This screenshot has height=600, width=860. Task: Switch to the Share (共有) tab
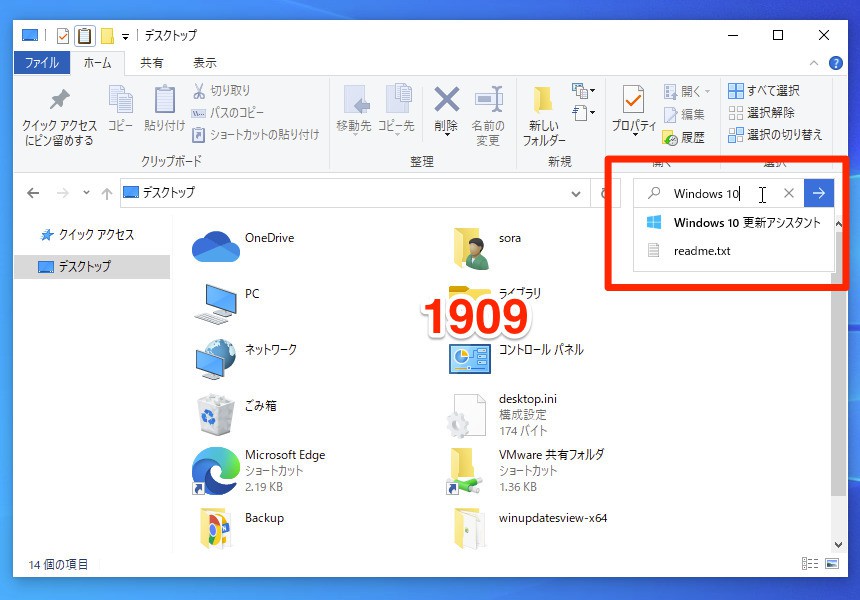(x=151, y=63)
